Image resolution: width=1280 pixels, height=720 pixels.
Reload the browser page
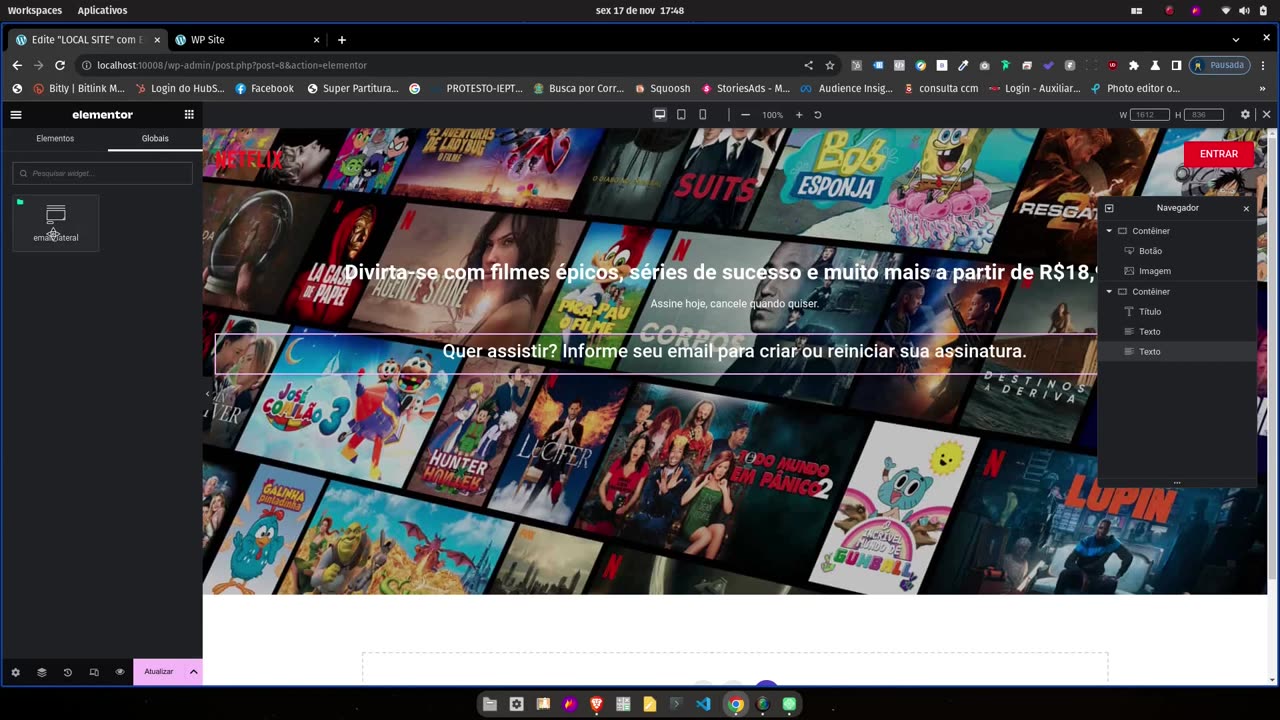click(x=60, y=65)
